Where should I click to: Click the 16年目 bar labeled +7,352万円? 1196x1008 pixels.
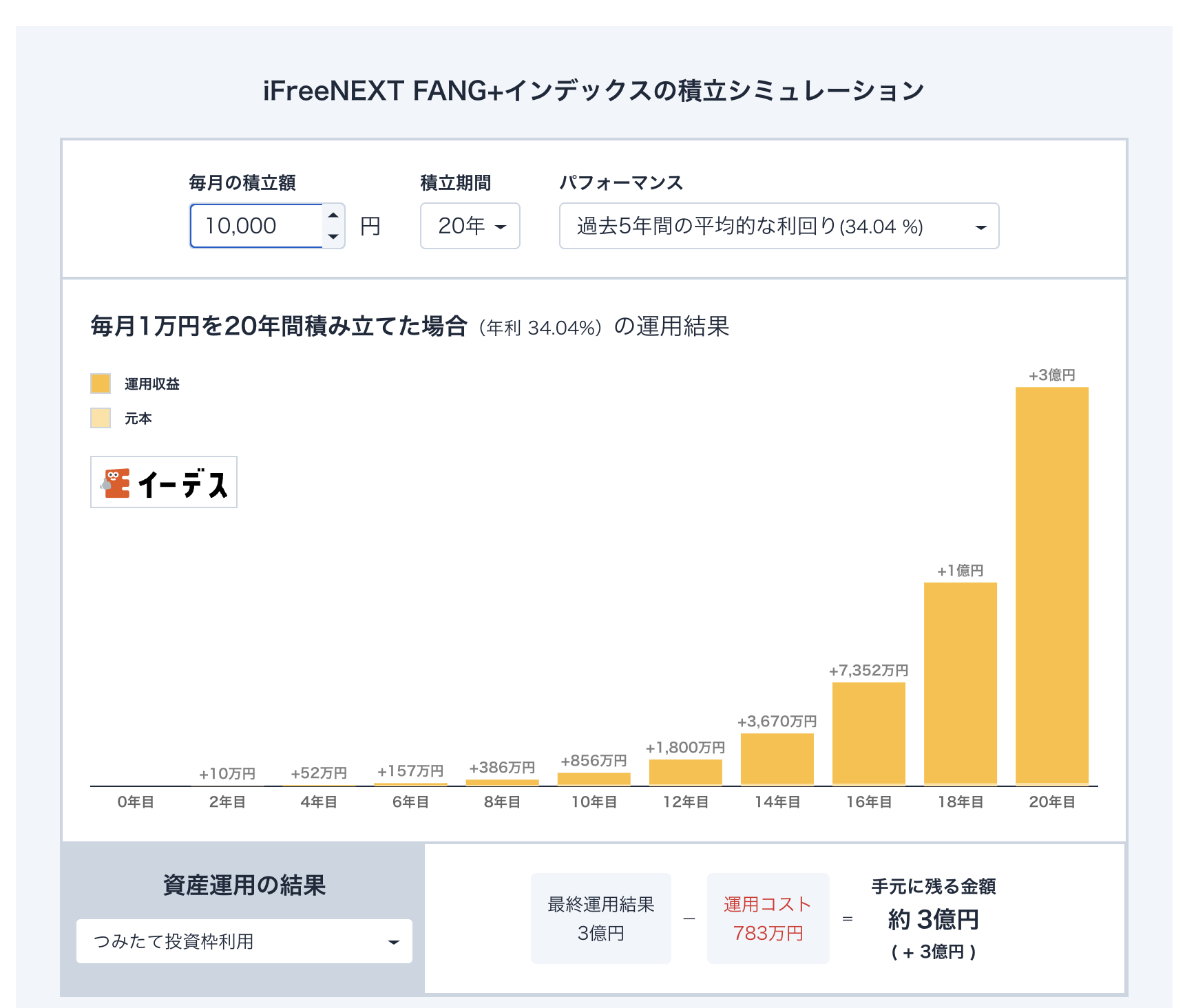869,734
